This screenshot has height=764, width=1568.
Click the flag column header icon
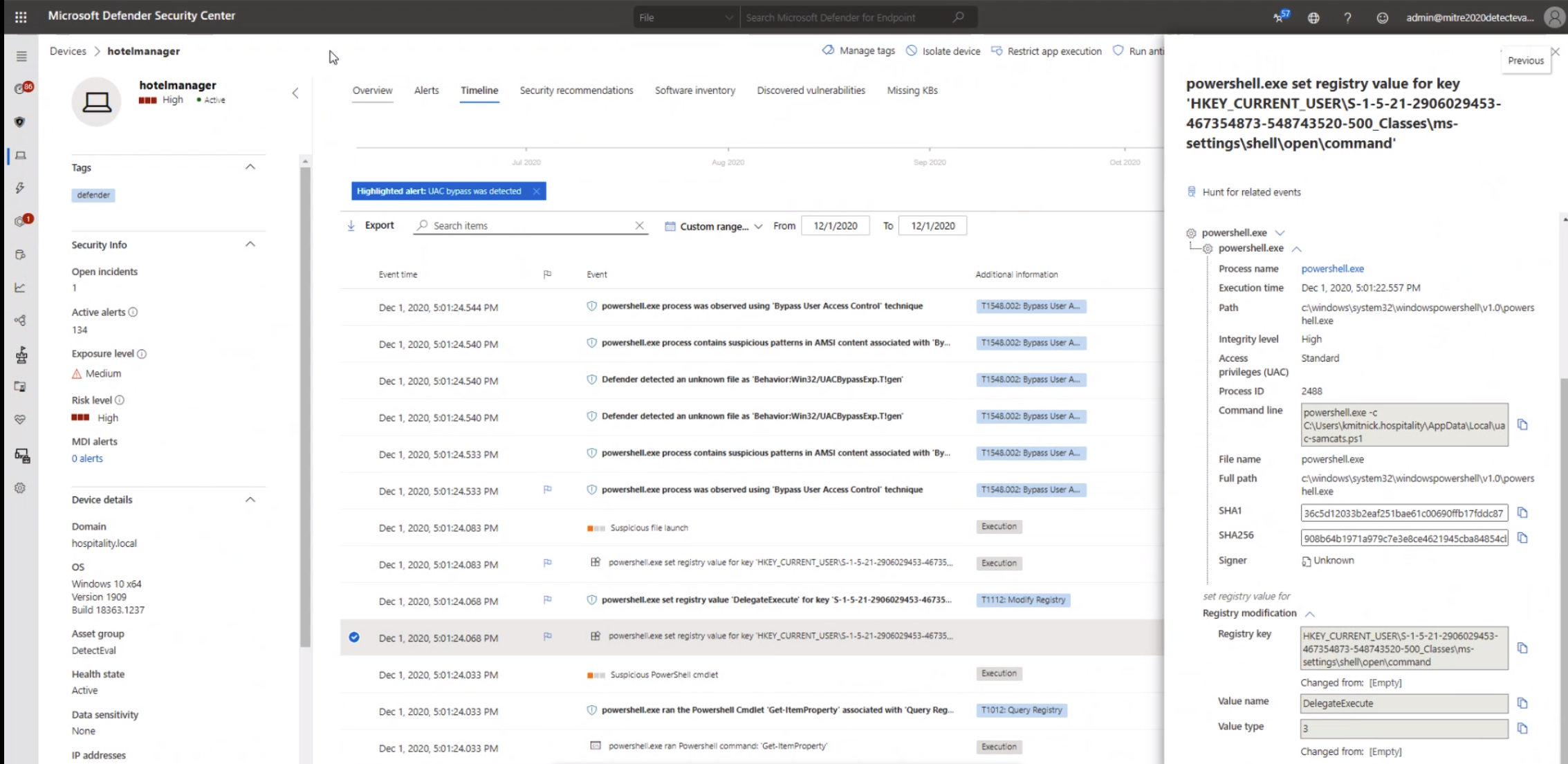(547, 274)
